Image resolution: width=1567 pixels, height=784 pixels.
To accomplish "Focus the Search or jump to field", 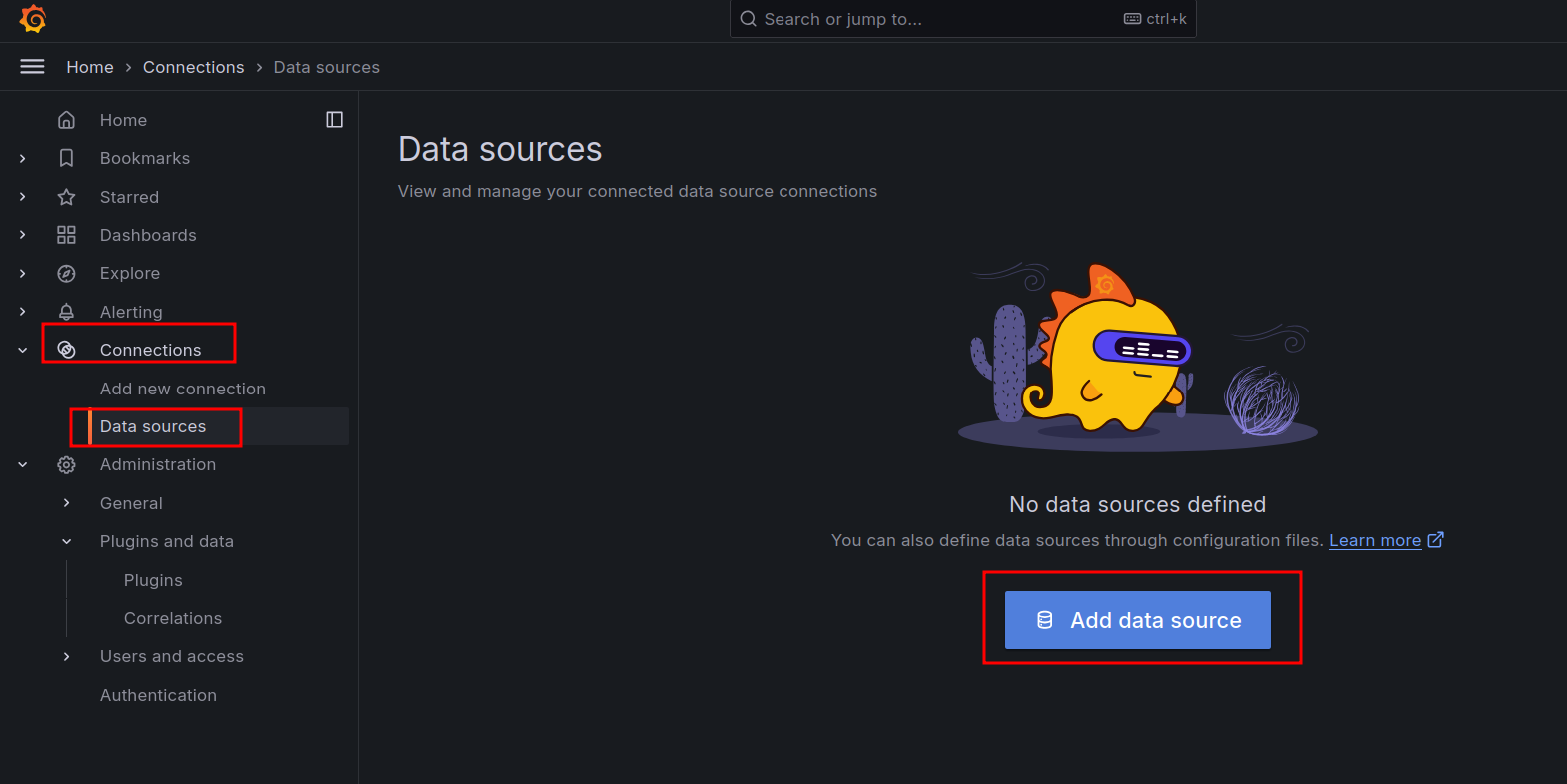I will 963,19.
